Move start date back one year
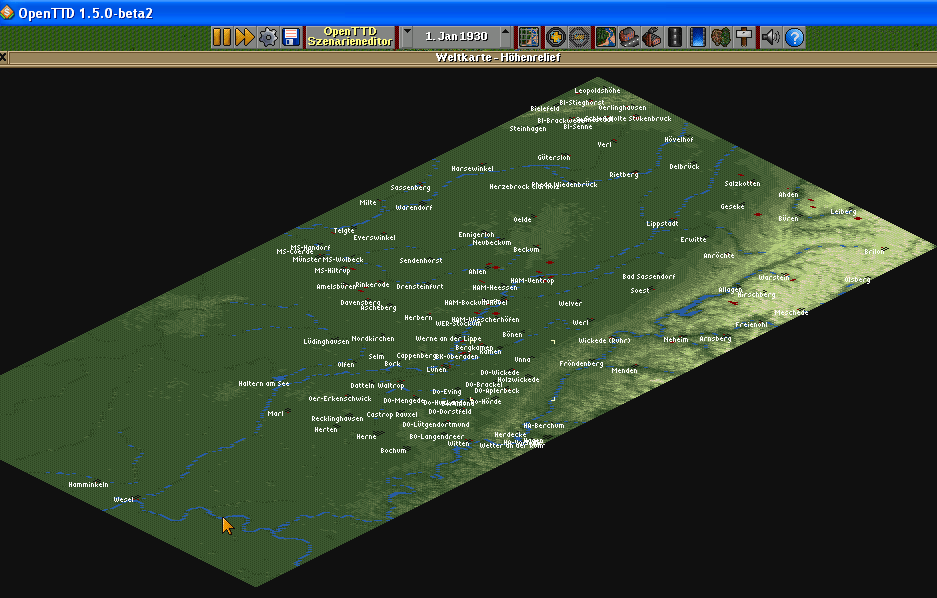The image size is (937, 598). point(406,37)
